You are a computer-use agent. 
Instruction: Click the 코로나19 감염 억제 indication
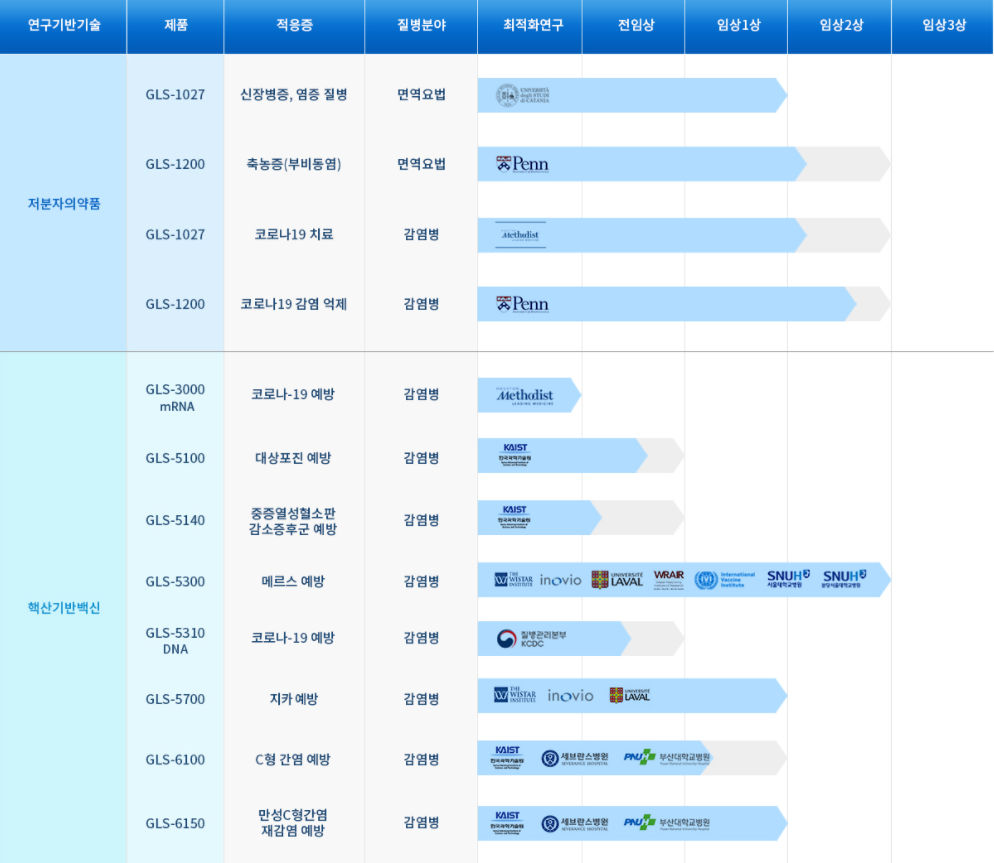[x=294, y=304]
